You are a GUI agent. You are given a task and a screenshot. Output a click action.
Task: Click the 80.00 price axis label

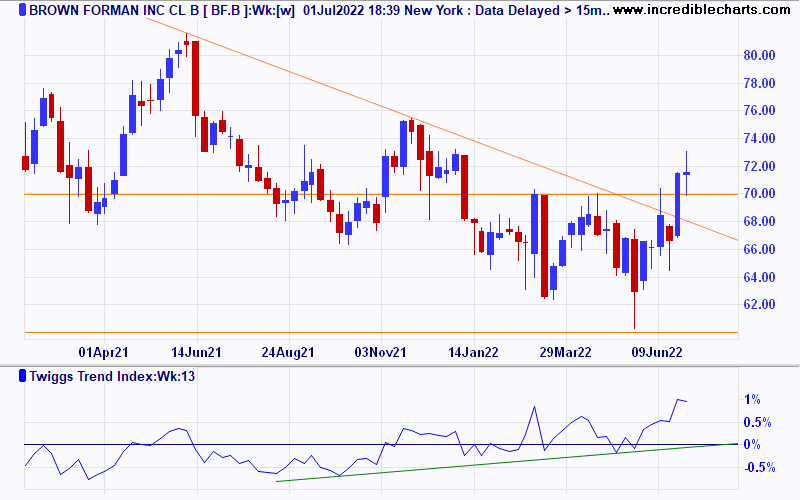[x=759, y=55]
